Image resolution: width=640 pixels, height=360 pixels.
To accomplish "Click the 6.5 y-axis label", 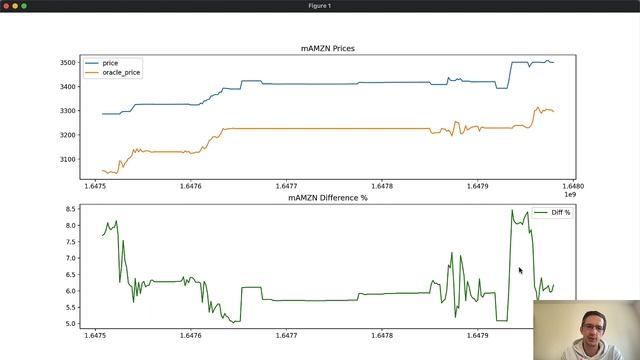I will pos(71,275).
